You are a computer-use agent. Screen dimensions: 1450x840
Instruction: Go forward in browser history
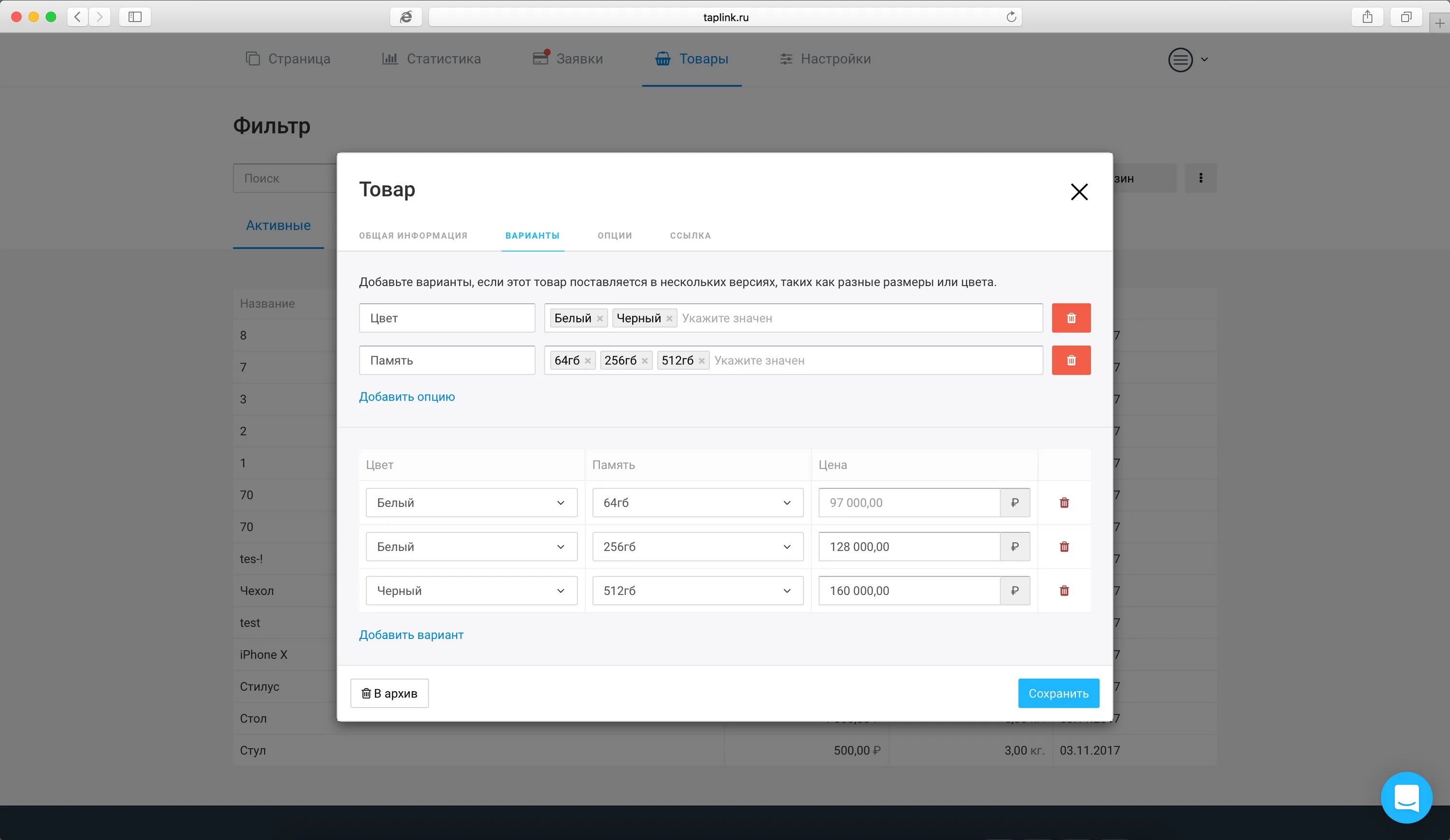point(100,17)
